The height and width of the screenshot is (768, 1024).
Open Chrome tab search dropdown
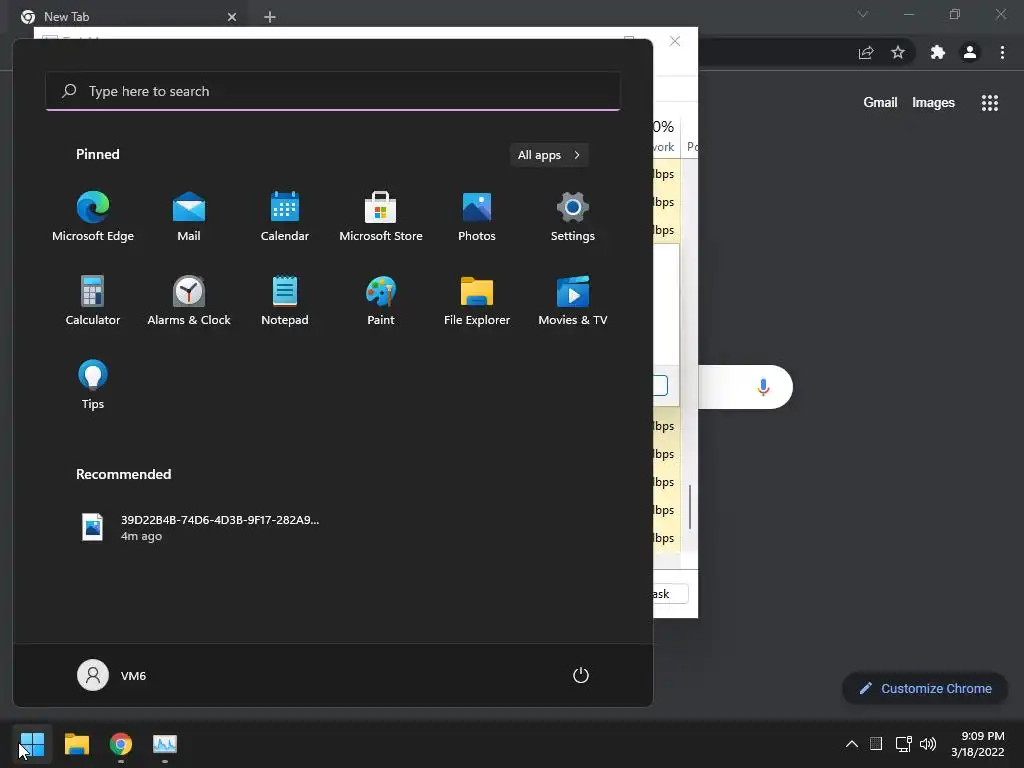(863, 14)
